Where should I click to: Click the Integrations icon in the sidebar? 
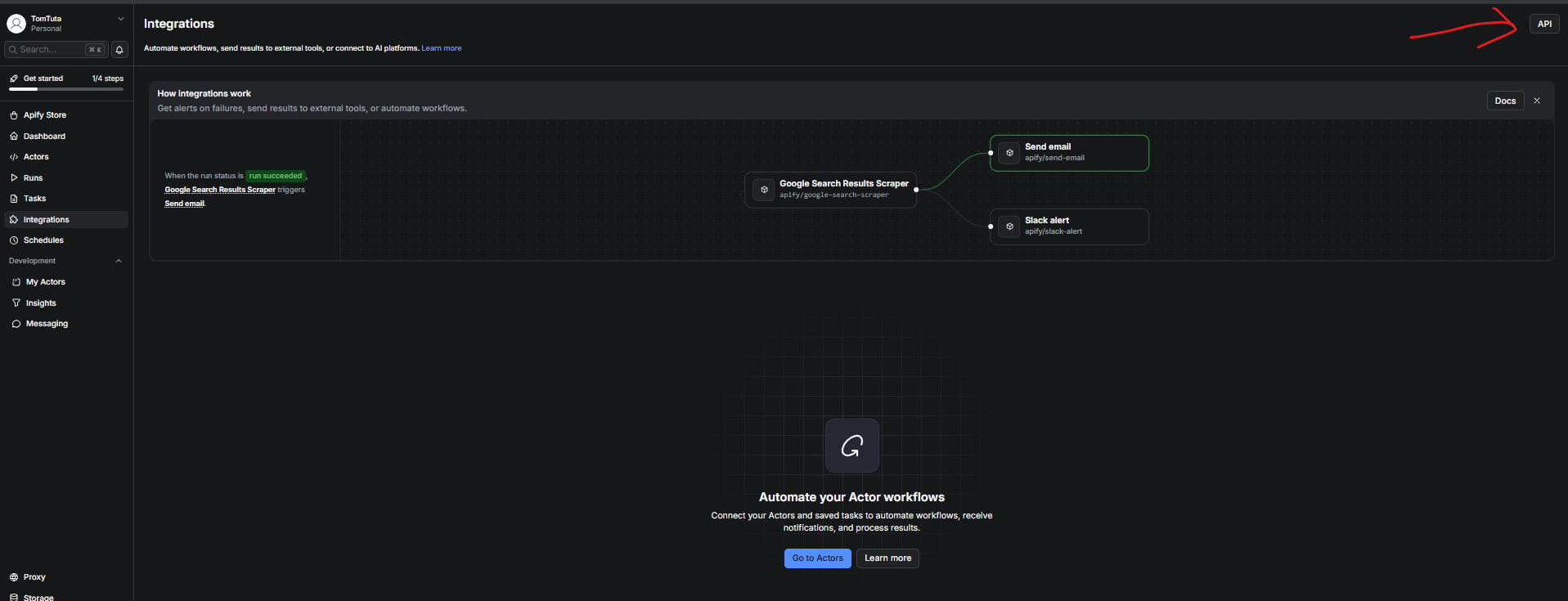(14, 220)
